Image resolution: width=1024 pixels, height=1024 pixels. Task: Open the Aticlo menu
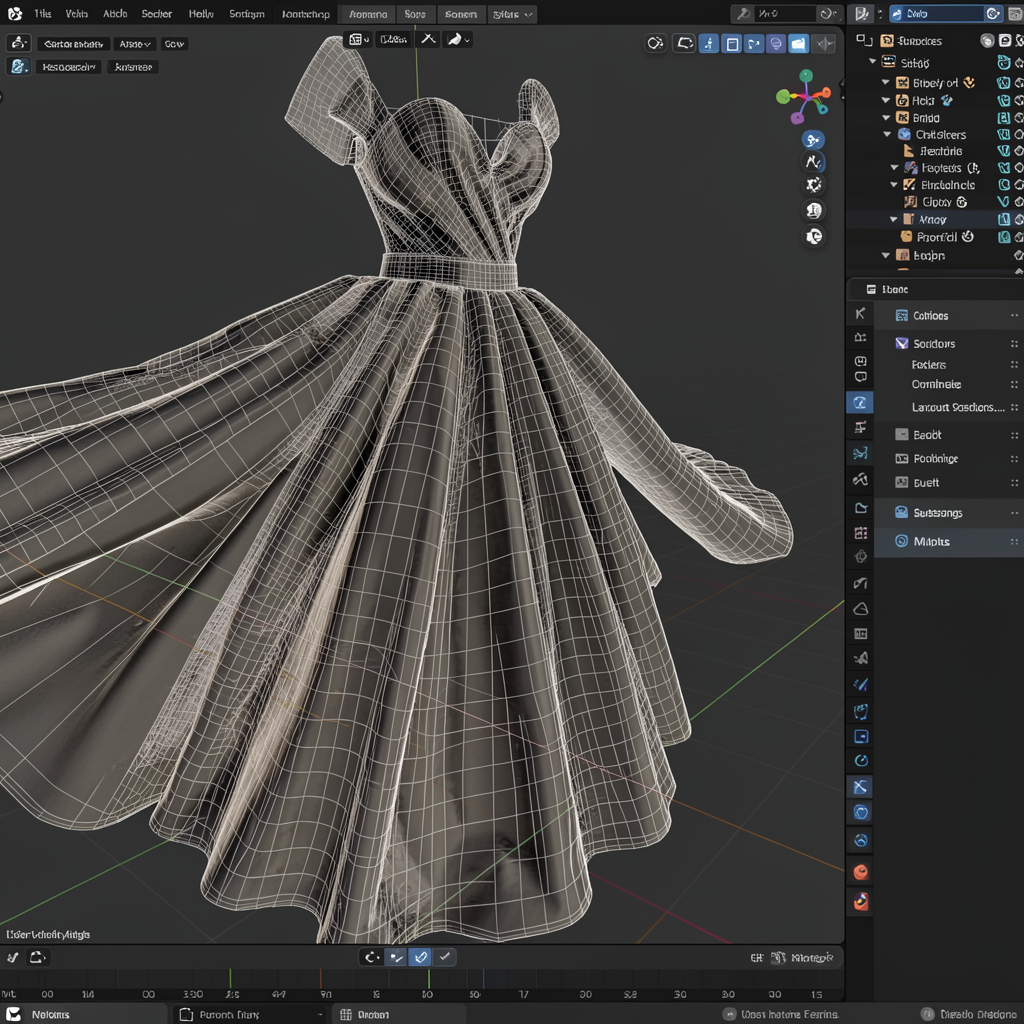[x=115, y=14]
